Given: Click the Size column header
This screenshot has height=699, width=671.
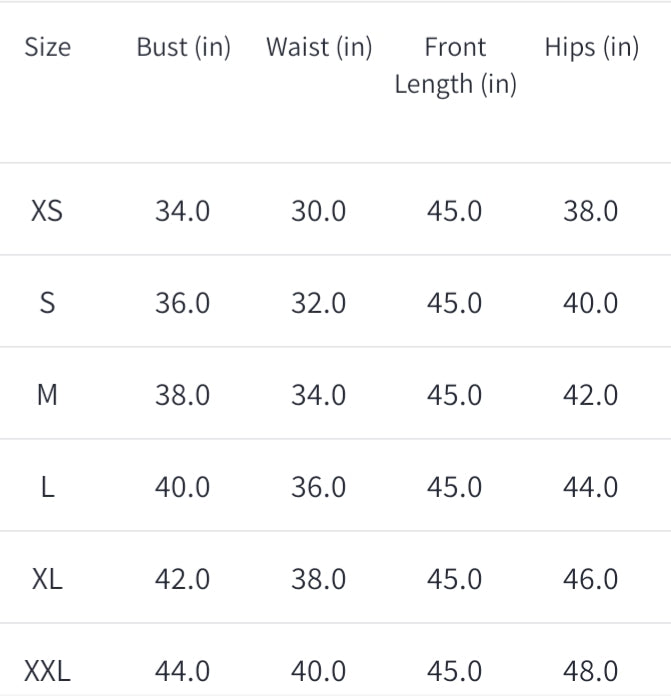Looking at the screenshot, I should point(47,47).
